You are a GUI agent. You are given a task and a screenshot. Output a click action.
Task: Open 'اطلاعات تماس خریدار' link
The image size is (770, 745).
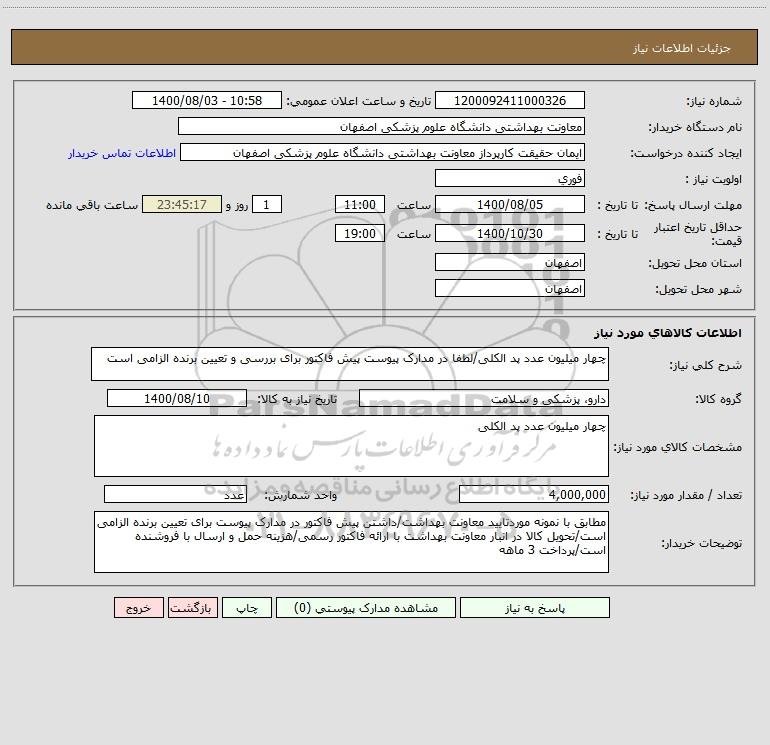[122, 153]
